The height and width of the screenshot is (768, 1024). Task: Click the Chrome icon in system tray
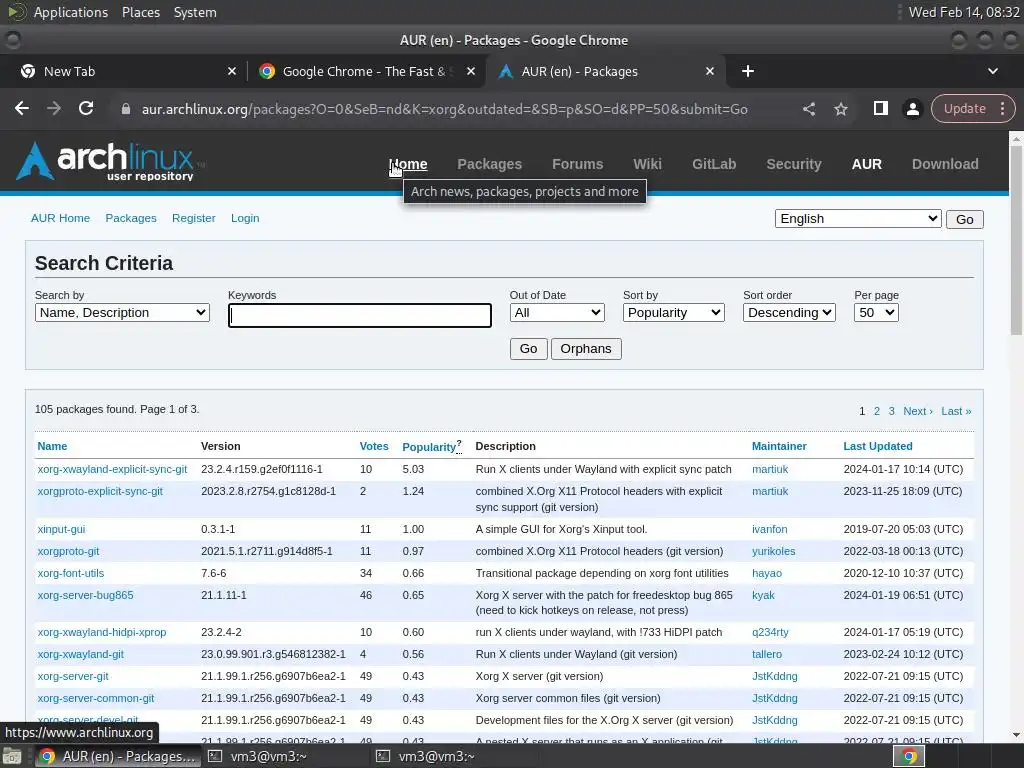[x=908, y=756]
